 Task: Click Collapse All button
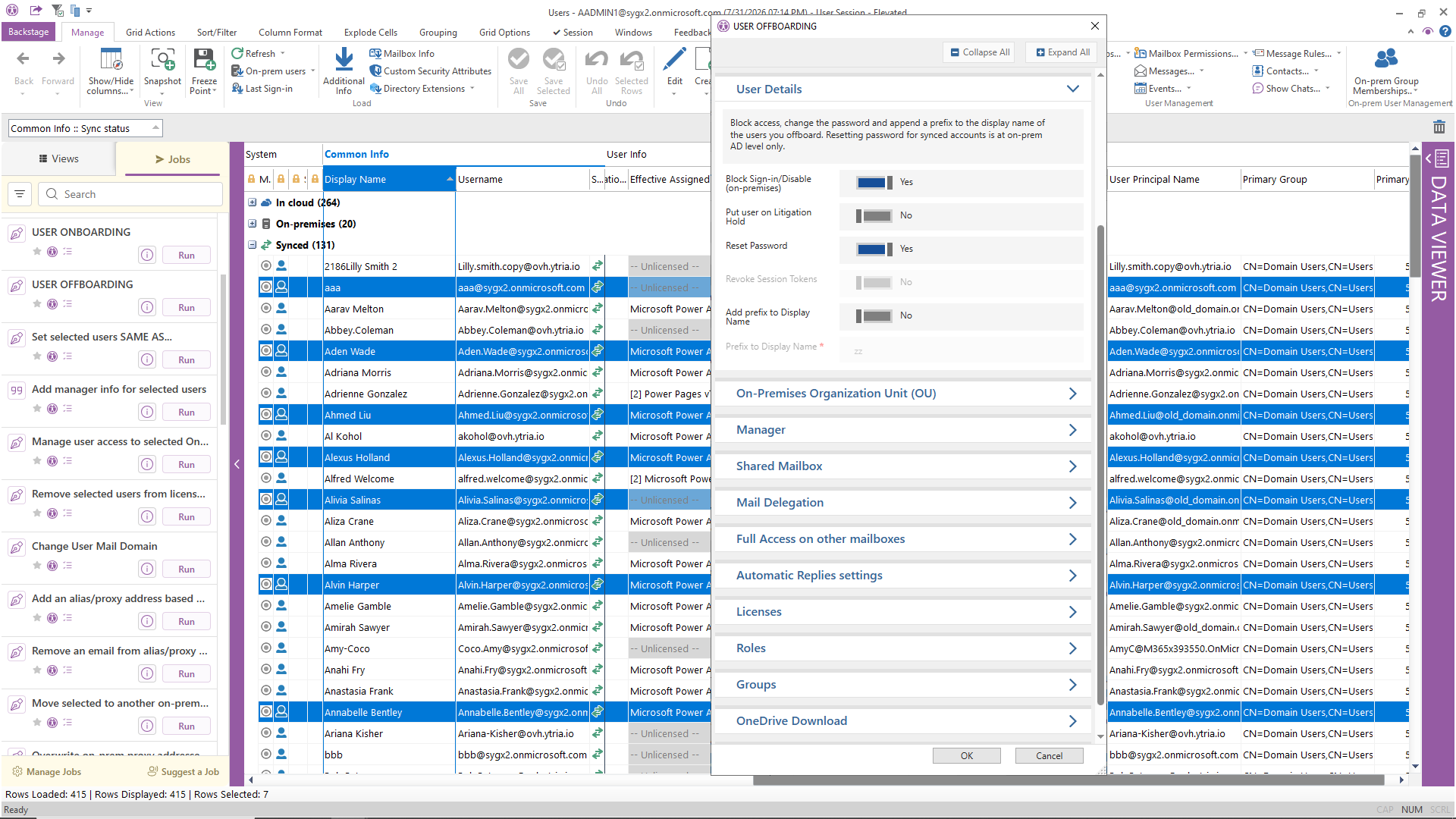[x=978, y=52]
